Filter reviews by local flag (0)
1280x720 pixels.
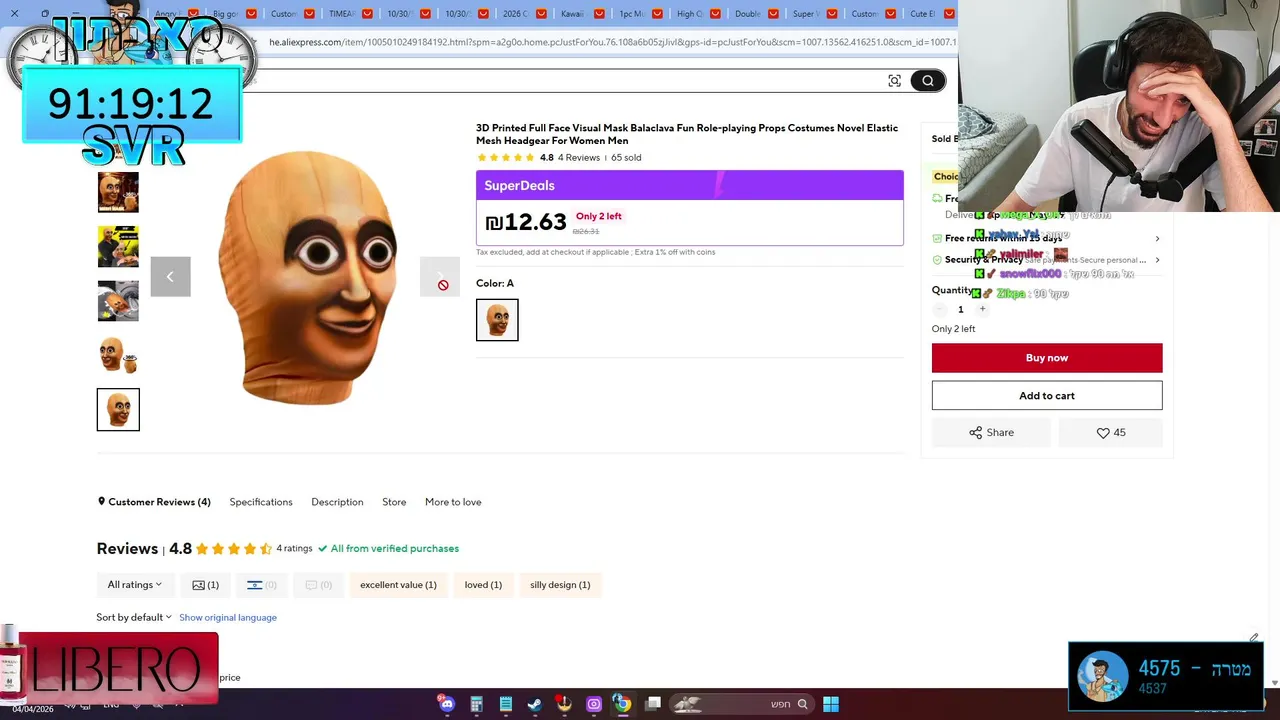click(x=262, y=585)
